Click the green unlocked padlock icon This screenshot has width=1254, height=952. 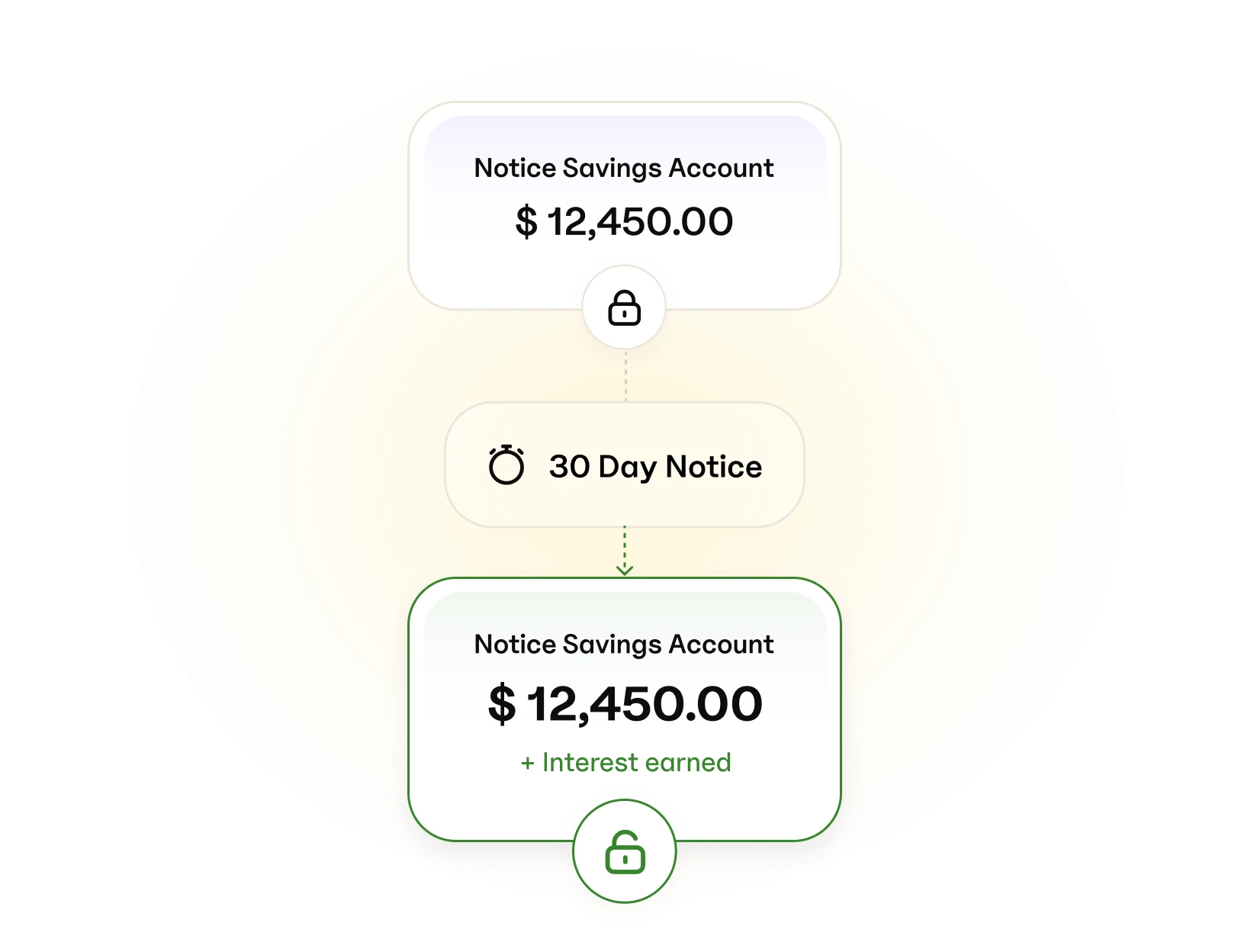coord(625,851)
